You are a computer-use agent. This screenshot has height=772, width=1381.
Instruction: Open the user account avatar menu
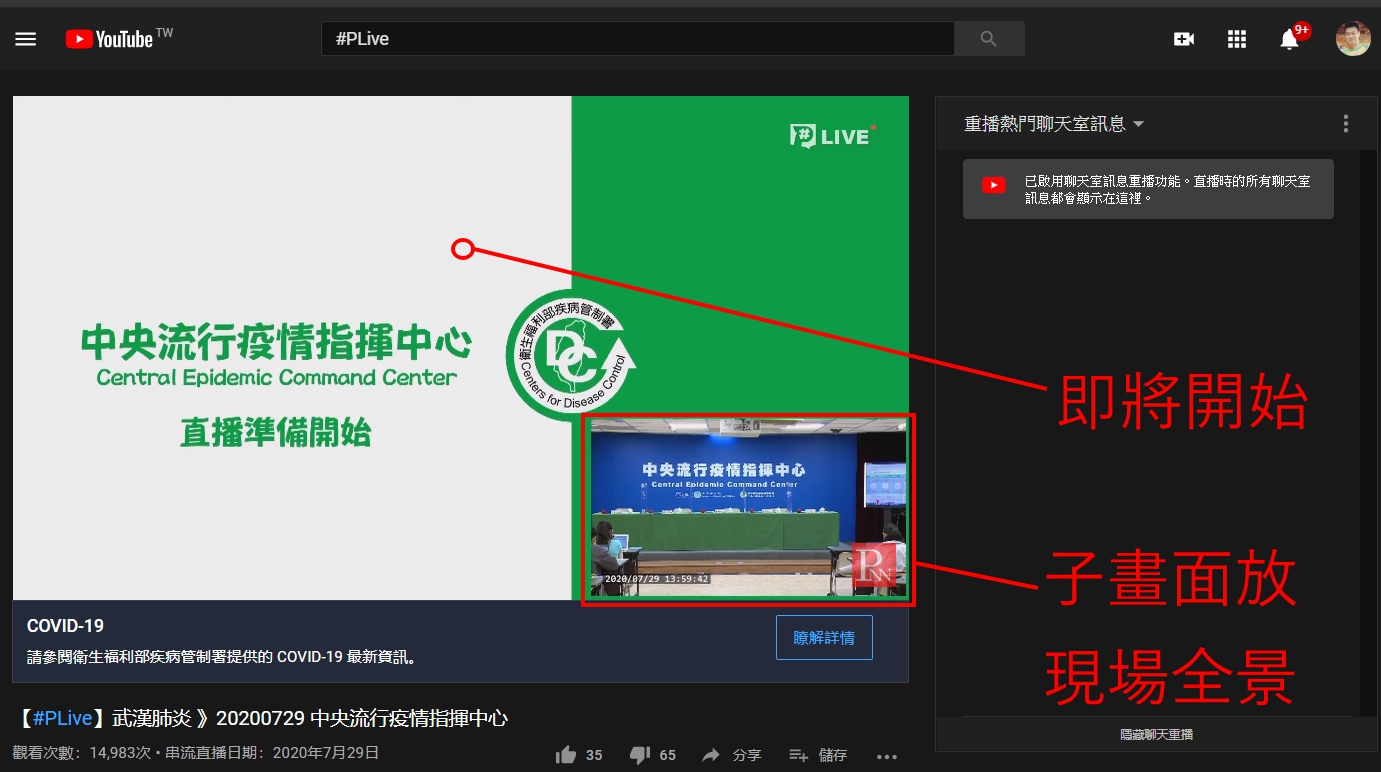tap(1353, 39)
